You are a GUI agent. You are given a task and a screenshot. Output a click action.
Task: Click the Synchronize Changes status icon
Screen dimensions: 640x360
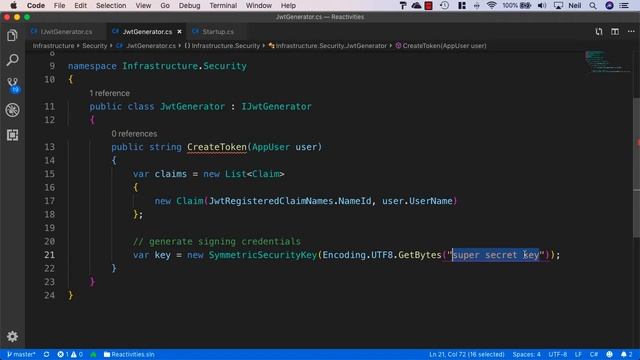[x=47, y=354]
